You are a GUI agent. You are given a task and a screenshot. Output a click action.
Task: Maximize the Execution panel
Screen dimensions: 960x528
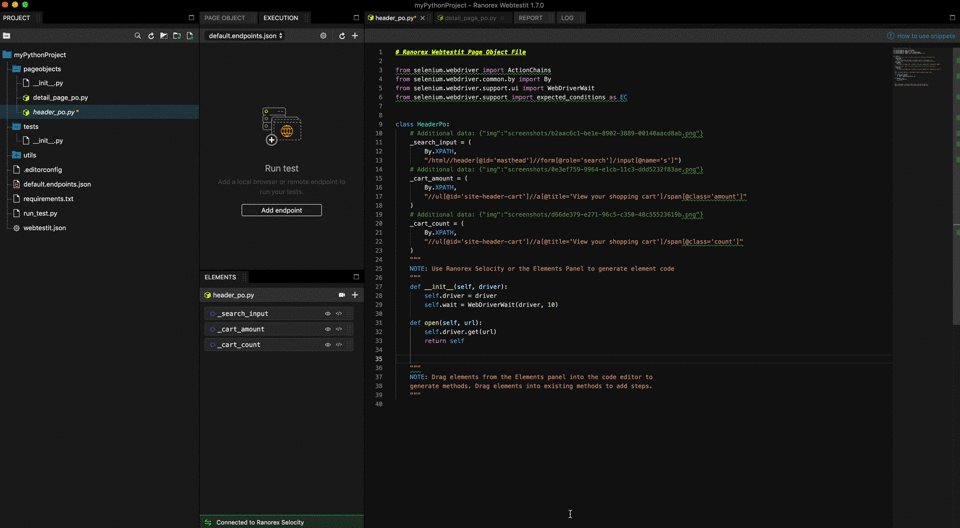[x=356, y=18]
